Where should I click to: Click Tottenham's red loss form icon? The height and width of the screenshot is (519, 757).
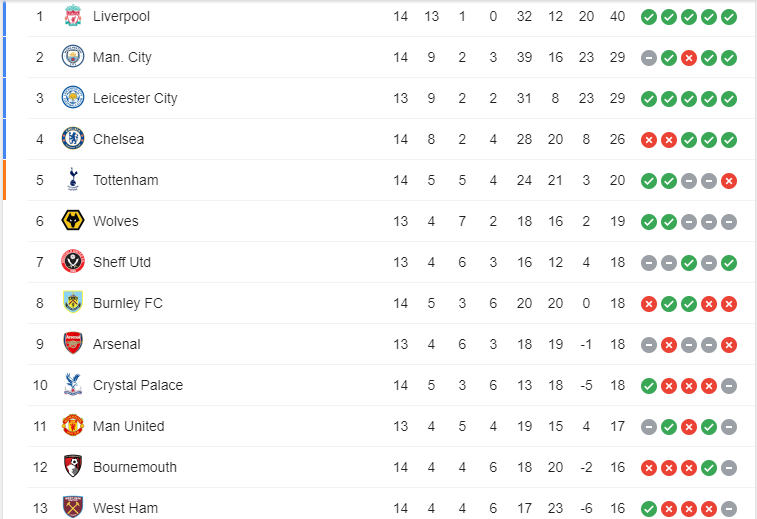pos(729,181)
